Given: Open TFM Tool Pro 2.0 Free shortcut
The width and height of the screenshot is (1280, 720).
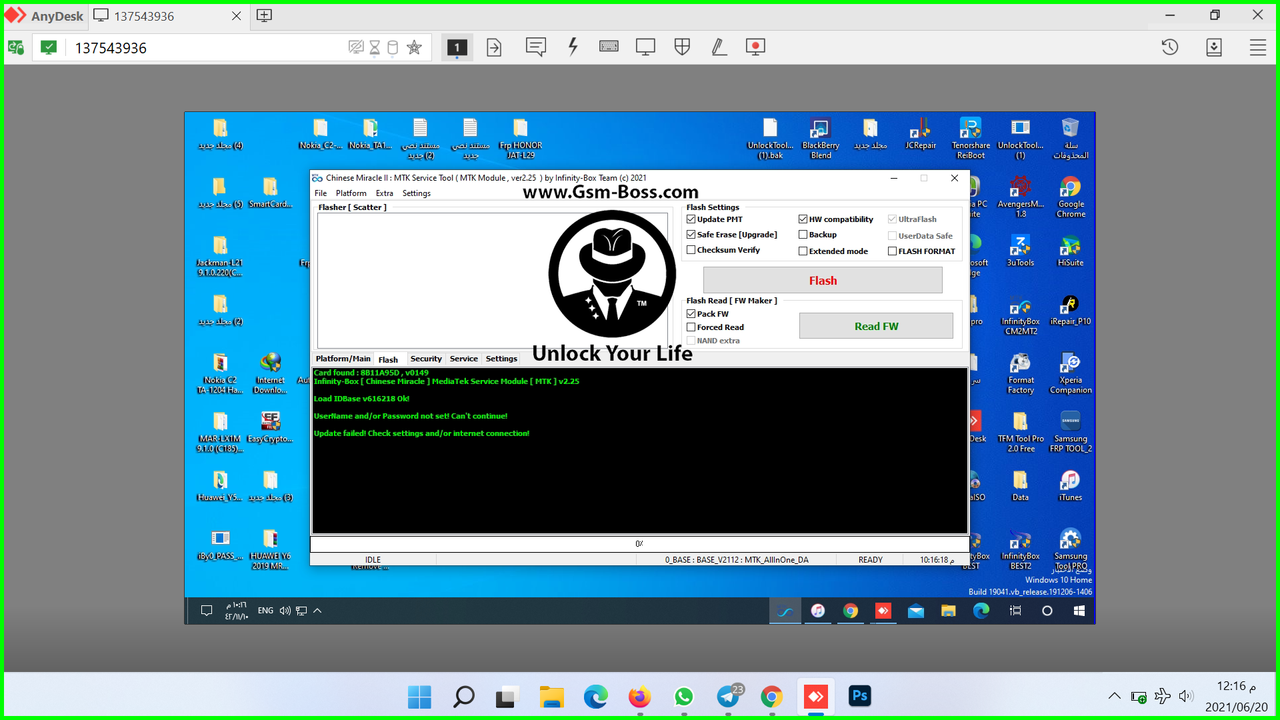Looking at the screenshot, I should pos(1020,433).
